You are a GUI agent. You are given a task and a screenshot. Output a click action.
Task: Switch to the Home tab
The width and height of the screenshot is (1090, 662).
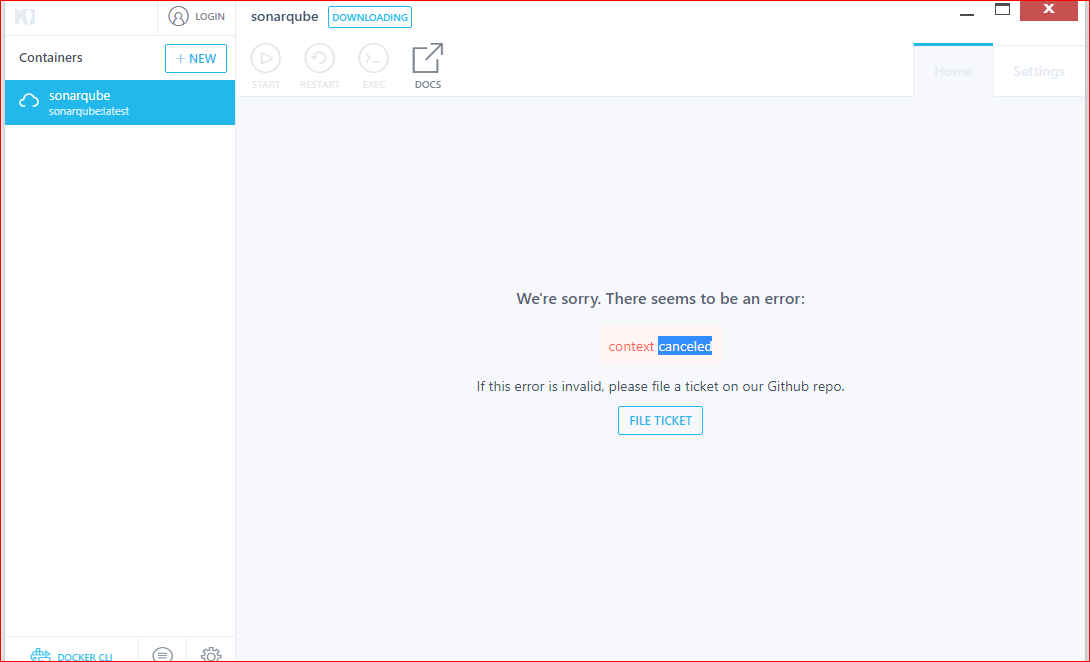[x=952, y=70]
